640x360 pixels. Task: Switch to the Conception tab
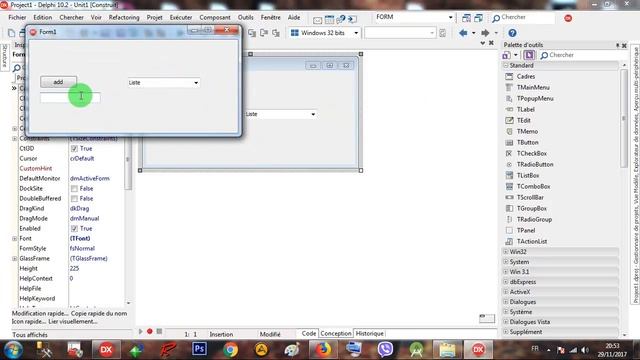(336, 333)
